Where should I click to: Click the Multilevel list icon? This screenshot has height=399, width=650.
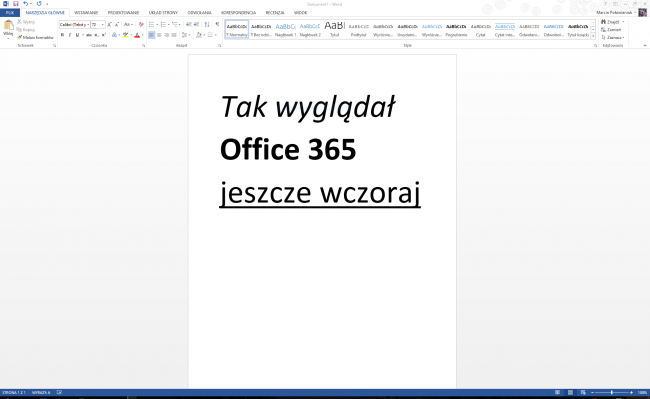point(175,25)
